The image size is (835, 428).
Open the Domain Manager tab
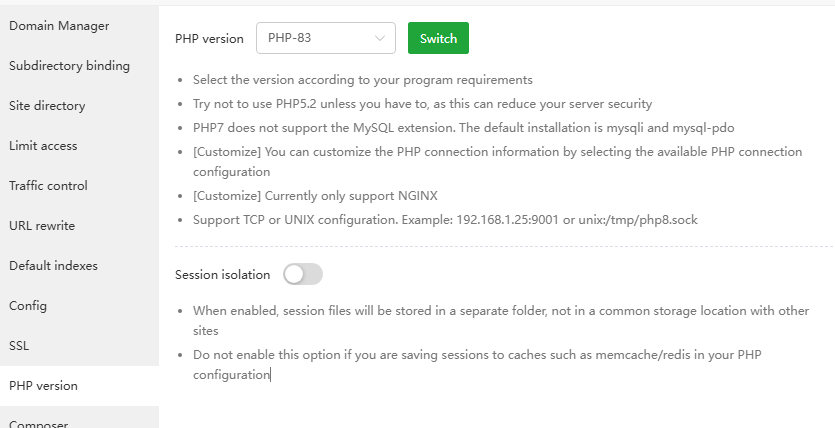[x=59, y=26]
